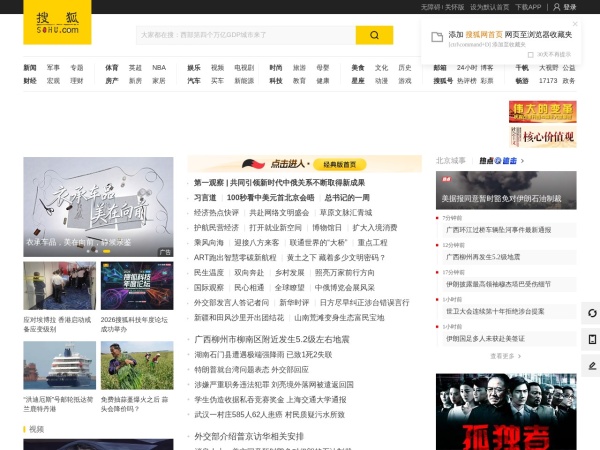Open the 伟大的变革 banner

click(x=543, y=112)
